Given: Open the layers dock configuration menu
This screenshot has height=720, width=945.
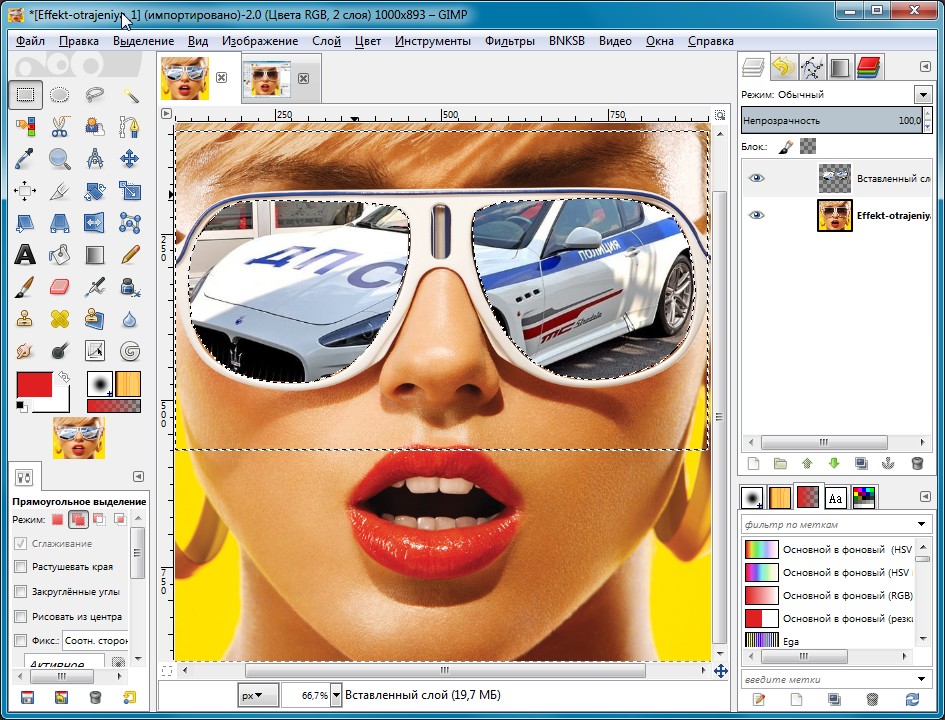Looking at the screenshot, I should click(925, 67).
